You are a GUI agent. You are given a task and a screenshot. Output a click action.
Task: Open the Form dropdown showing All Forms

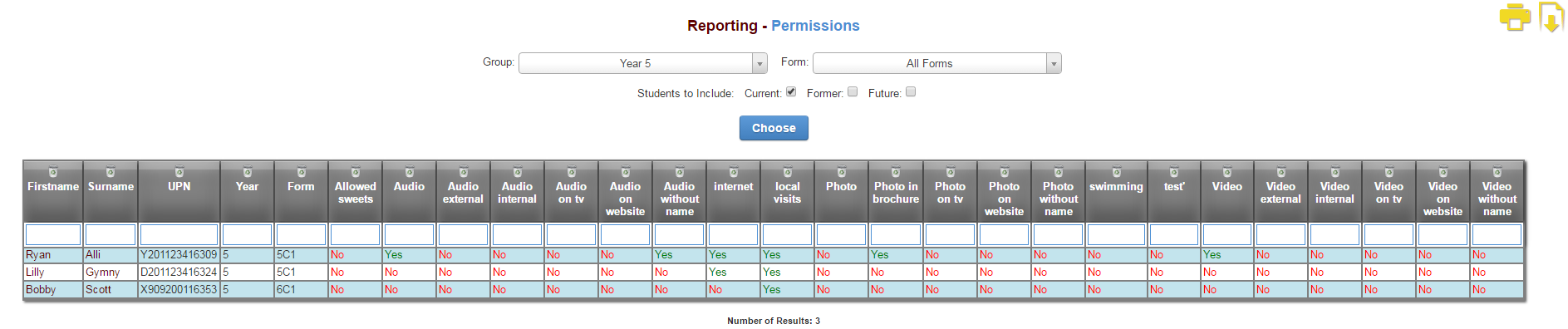pos(937,63)
